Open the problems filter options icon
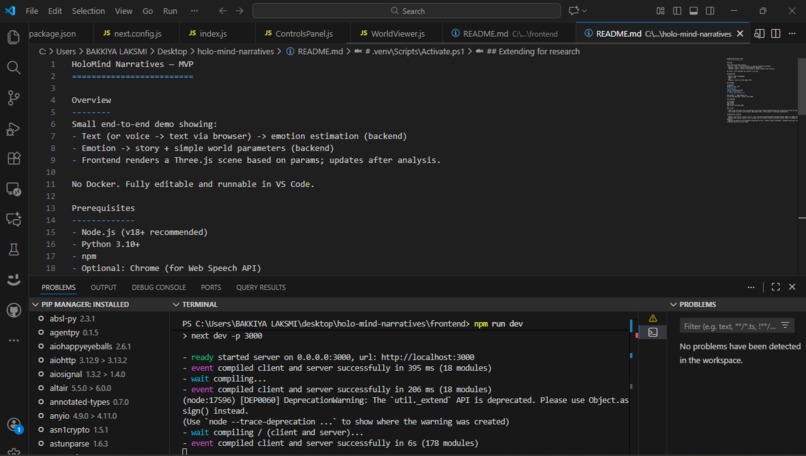806x456 pixels. coord(785,325)
